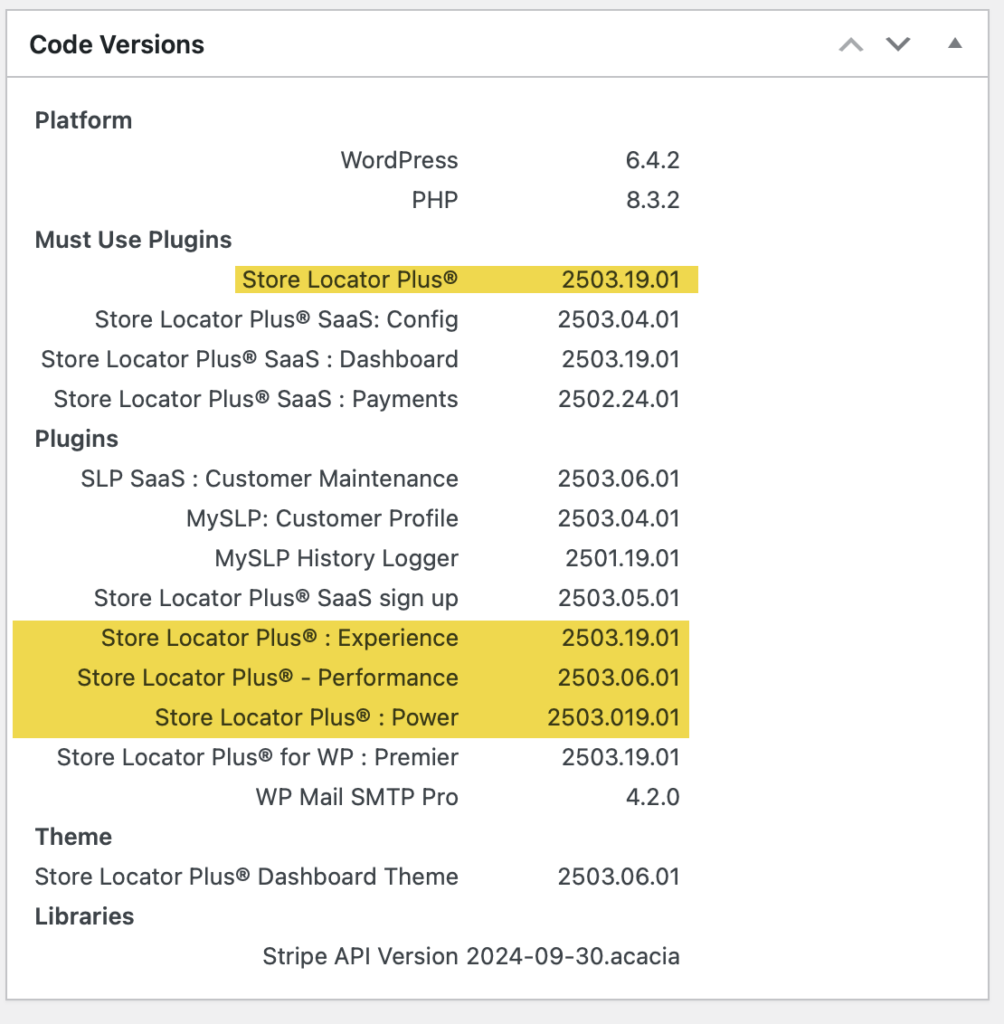Click the Customer Profile version number

coord(619,519)
